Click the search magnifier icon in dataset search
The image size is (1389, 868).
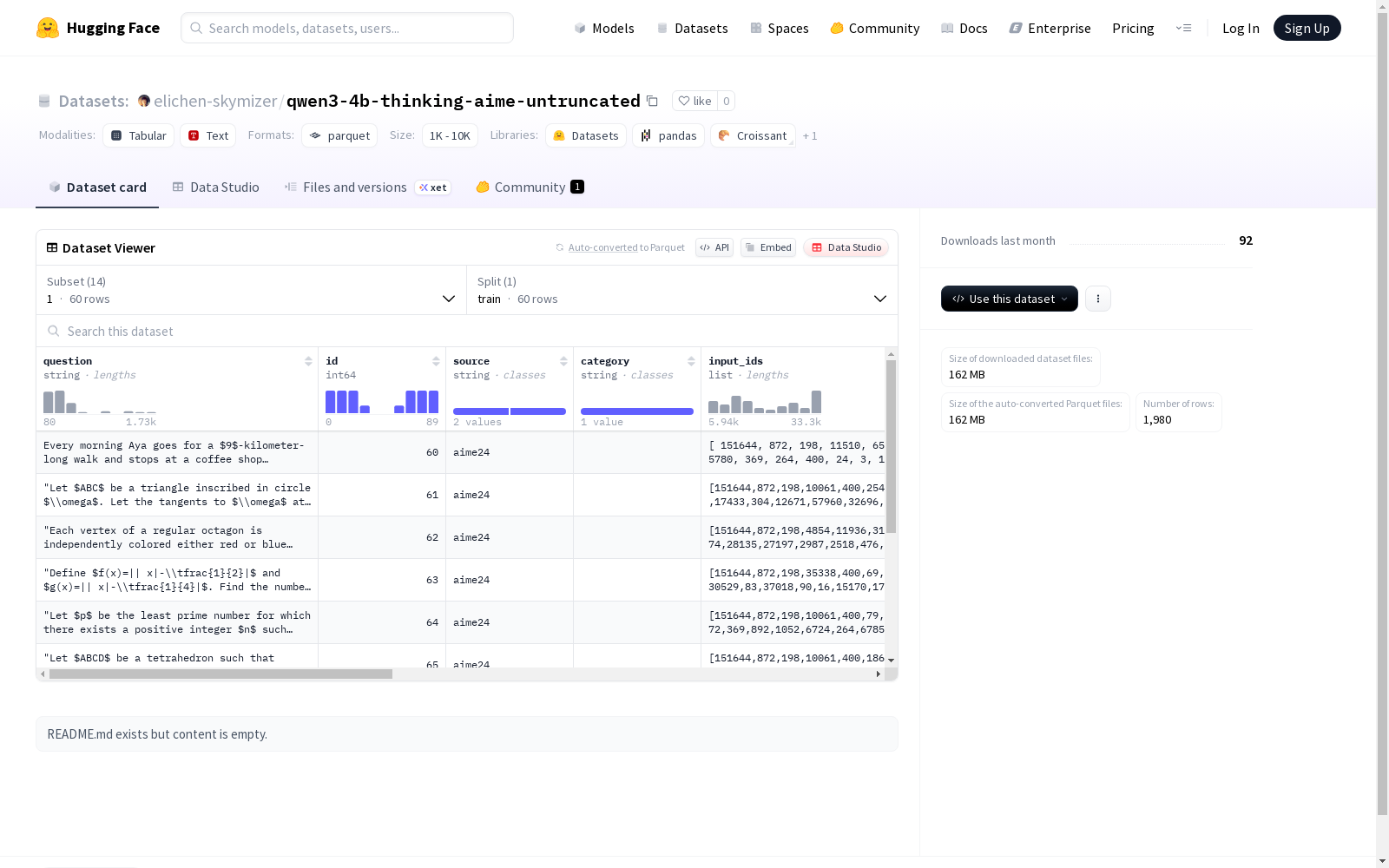pos(54,332)
